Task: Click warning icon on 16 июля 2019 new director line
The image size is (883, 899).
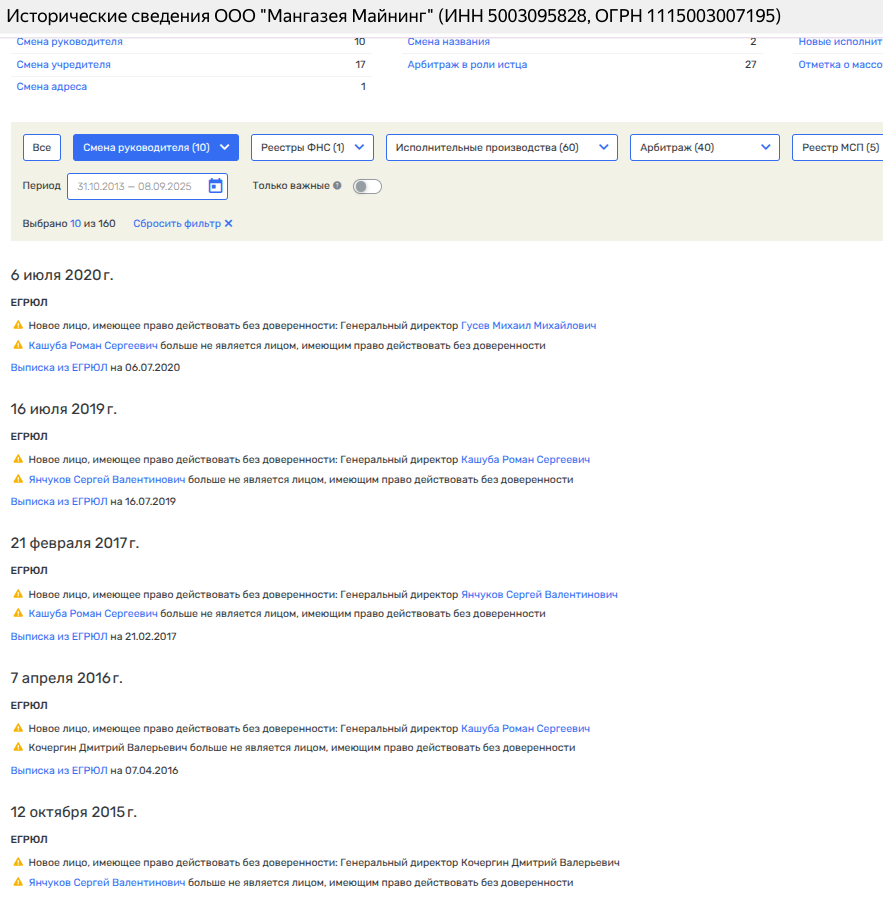Action: 18,460
